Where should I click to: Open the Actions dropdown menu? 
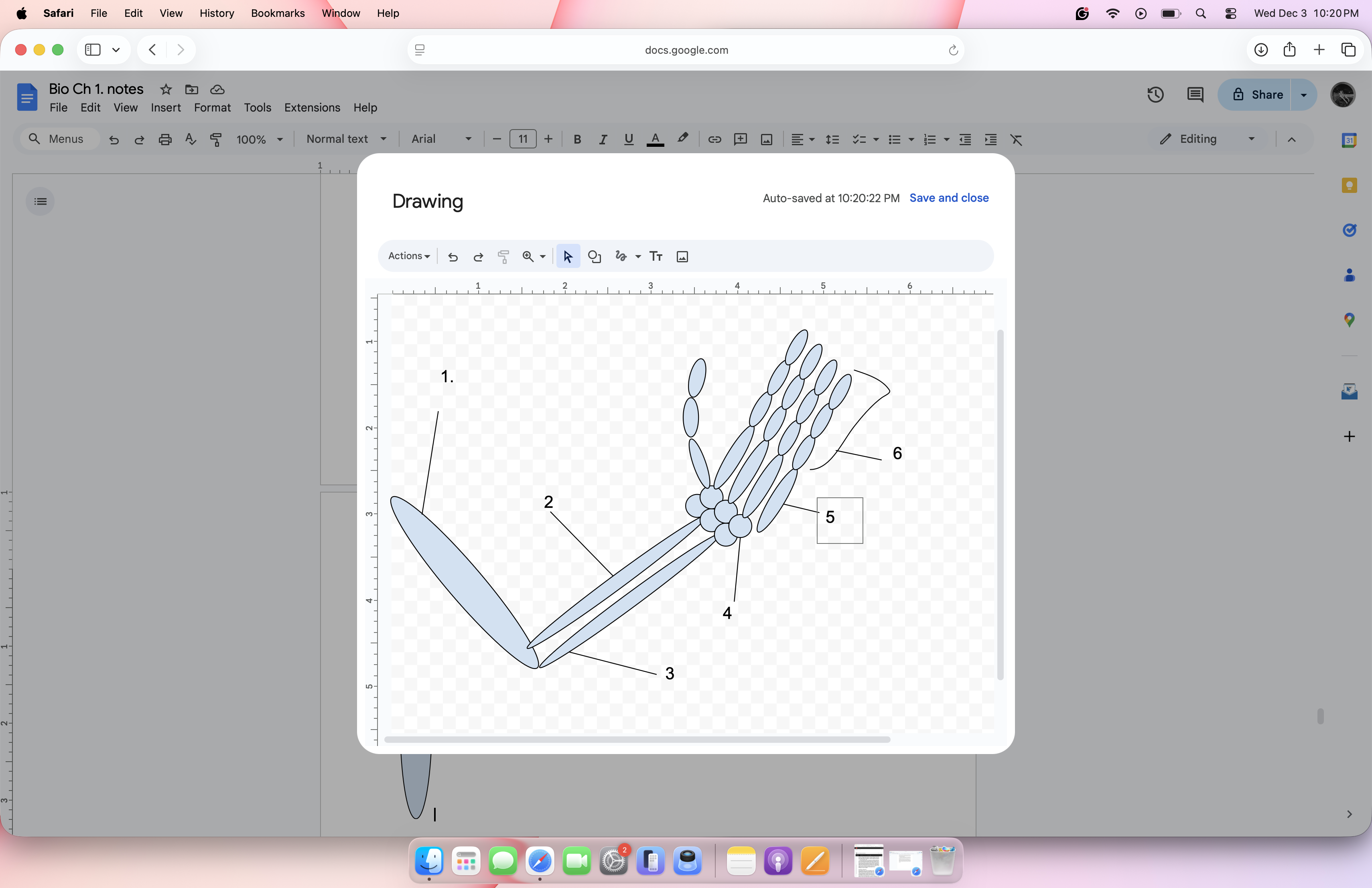(409, 256)
